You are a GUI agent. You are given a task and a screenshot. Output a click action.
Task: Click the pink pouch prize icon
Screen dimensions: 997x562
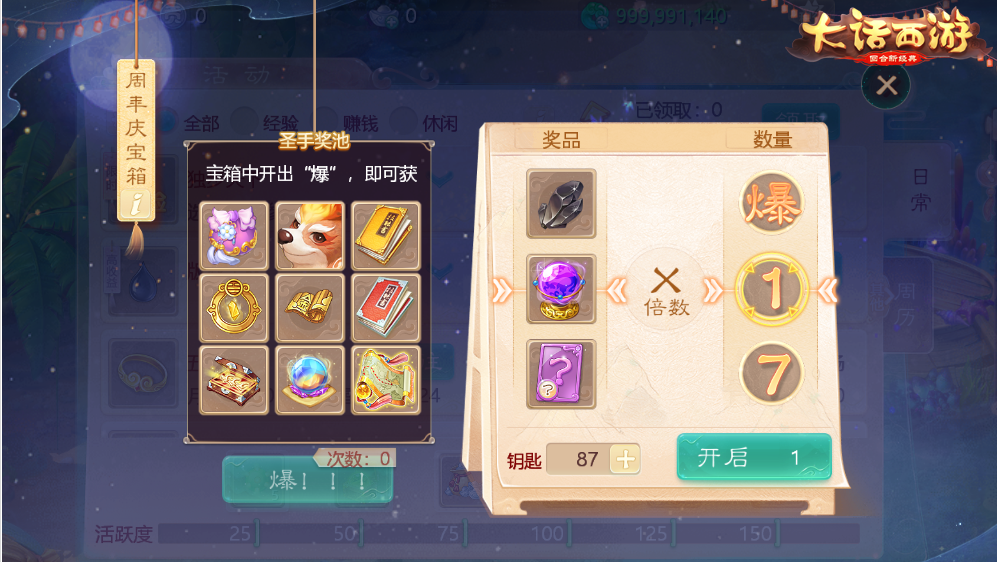234,236
